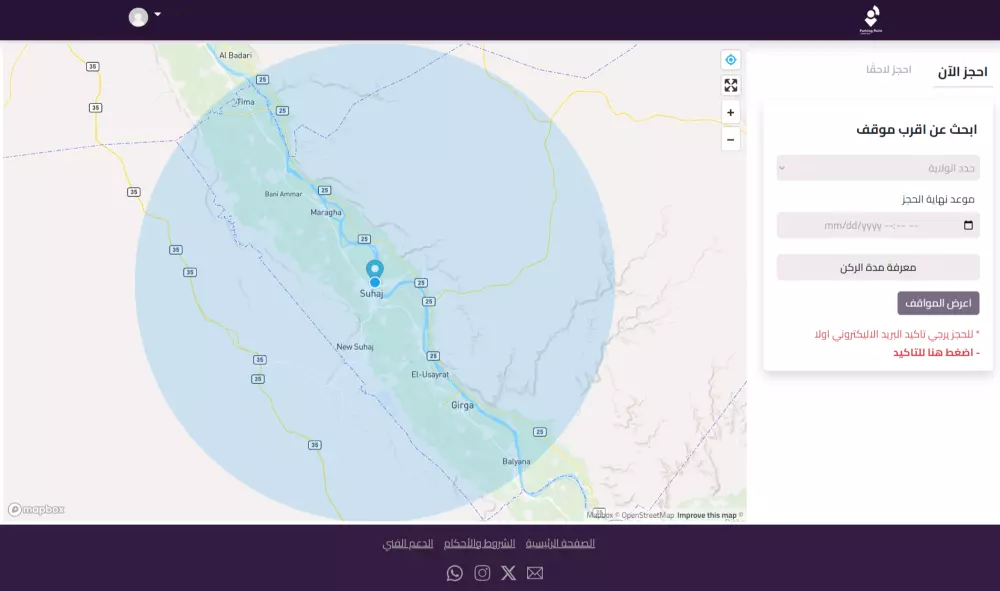Click the Tima label on the map

(x=246, y=102)
